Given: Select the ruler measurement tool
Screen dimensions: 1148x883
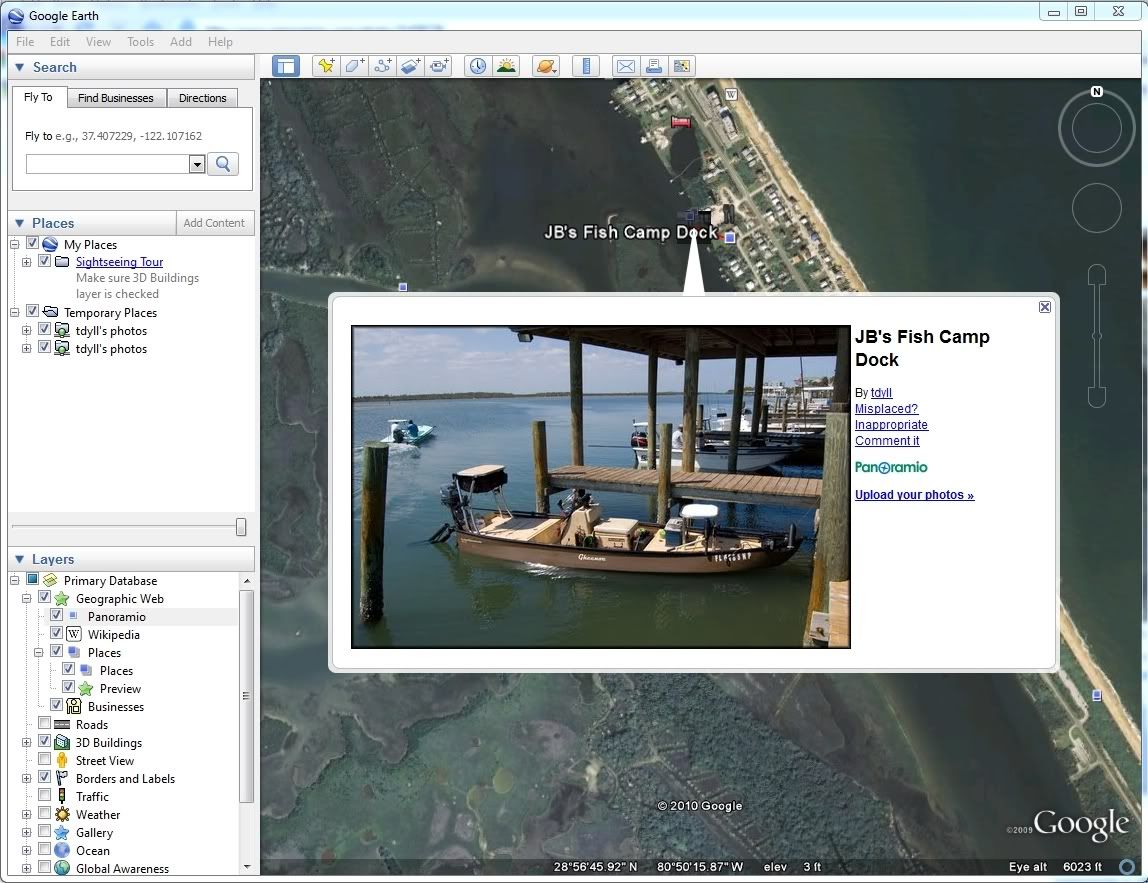Looking at the screenshot, I should tap(586, 66).
